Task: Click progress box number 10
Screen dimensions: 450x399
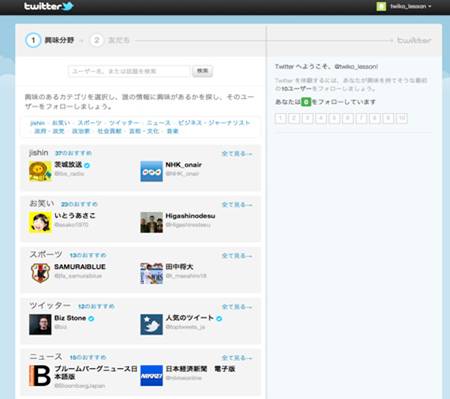Action: pos(402,118)
